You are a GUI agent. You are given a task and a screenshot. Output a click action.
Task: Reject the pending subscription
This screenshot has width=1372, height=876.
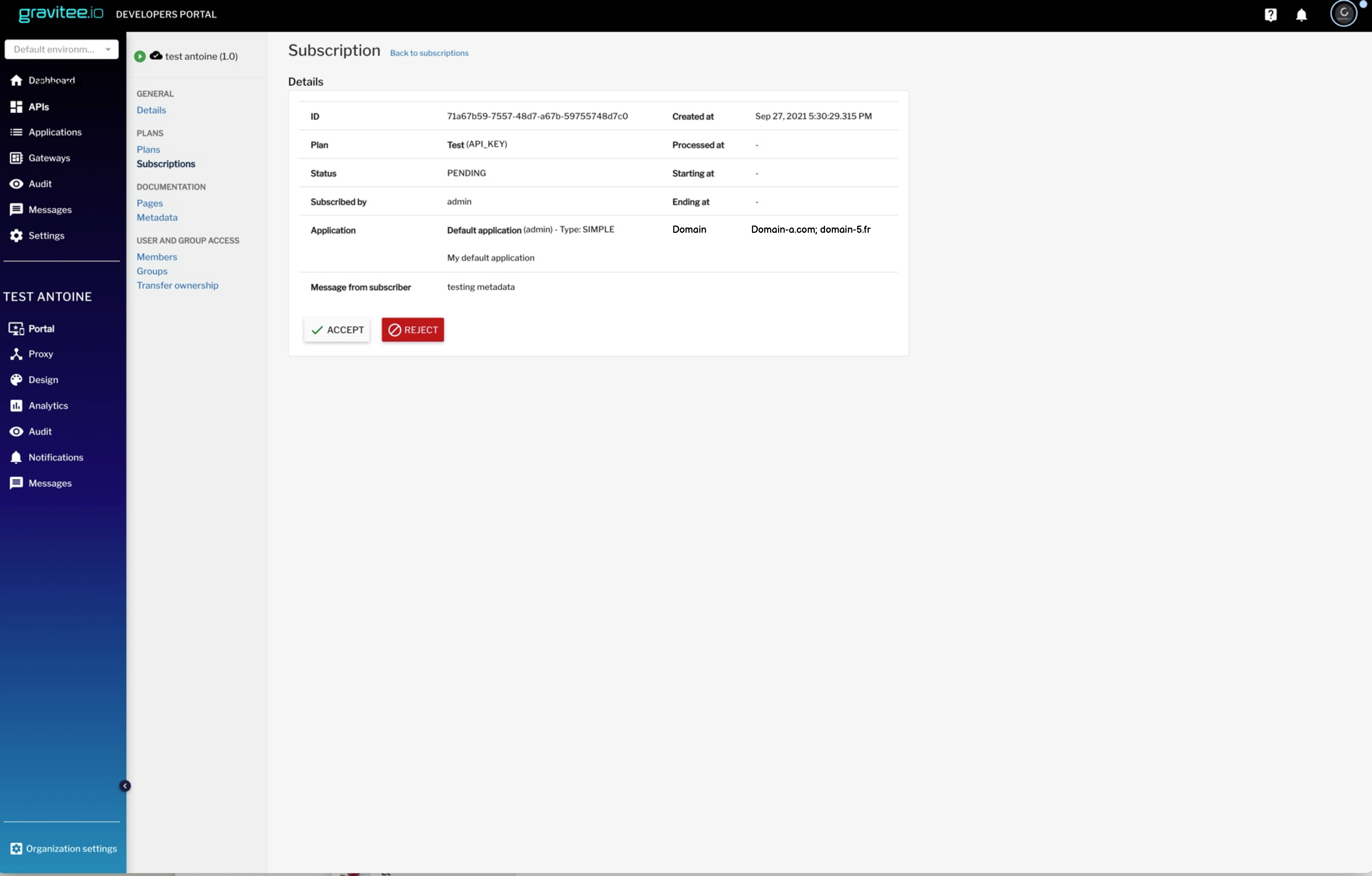click(413, 330)
